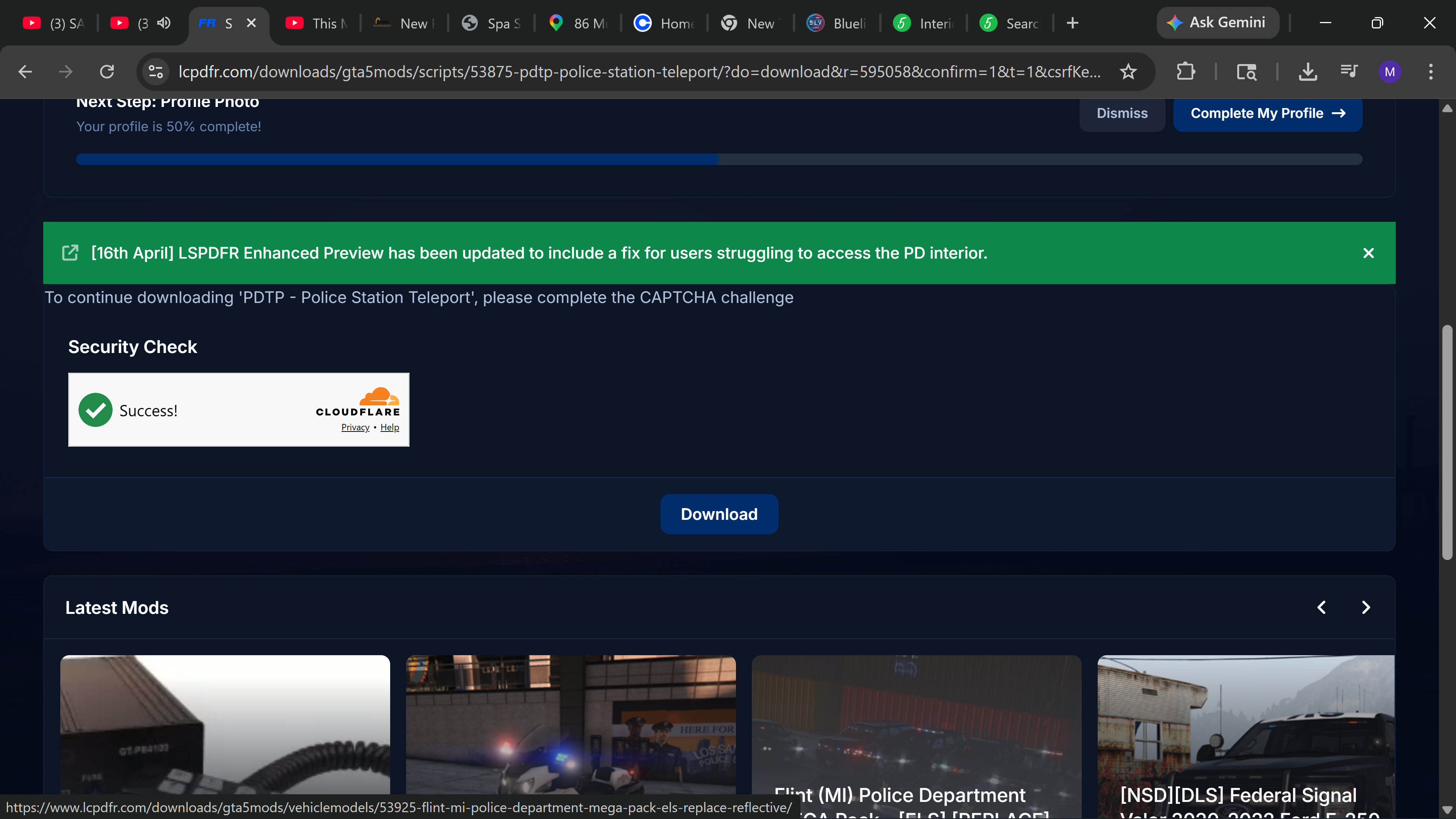Click the Complete My Profile button
The image size is (1456, 819).
[1267, 113]
